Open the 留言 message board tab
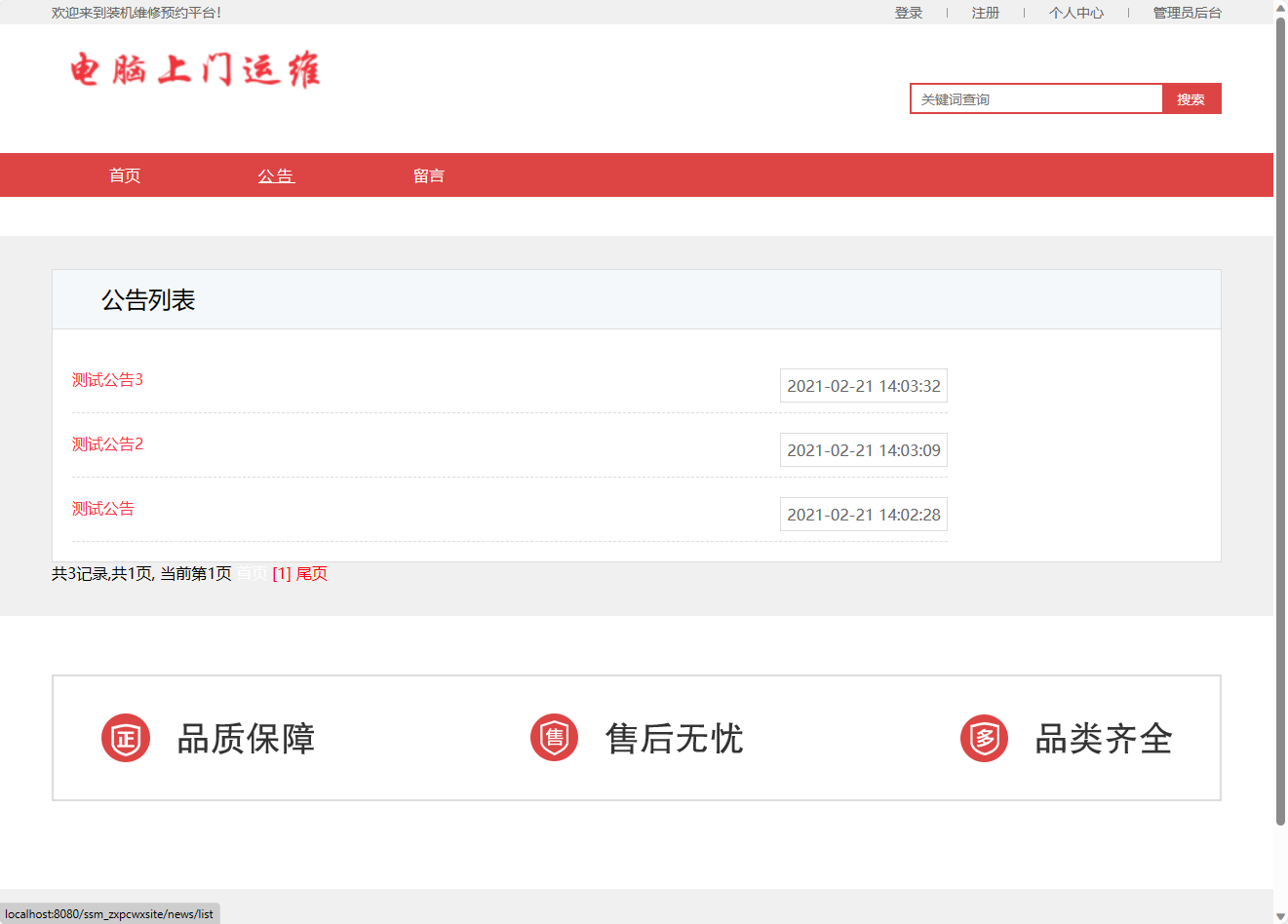This screenshot has height=924, width=1288. pos(429,175)
